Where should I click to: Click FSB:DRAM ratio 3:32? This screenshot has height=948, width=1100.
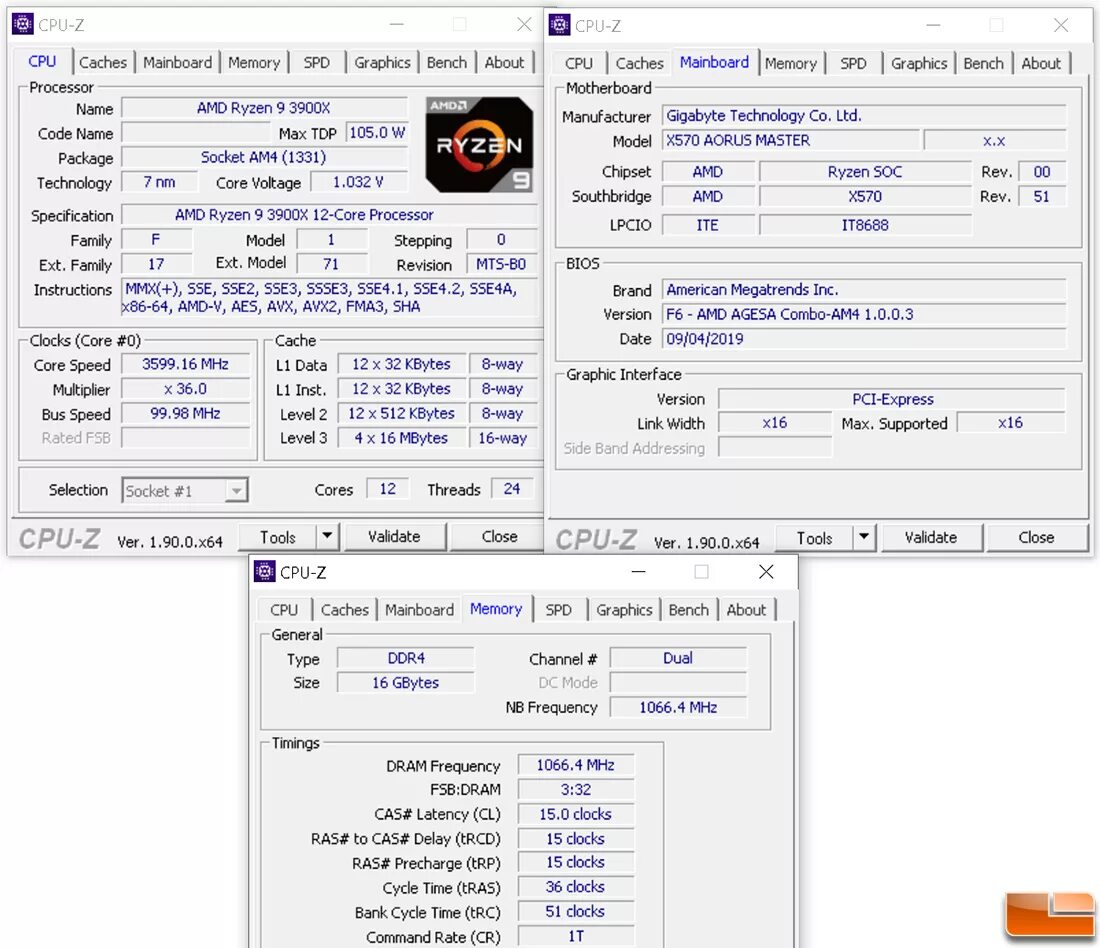(576, 789)
